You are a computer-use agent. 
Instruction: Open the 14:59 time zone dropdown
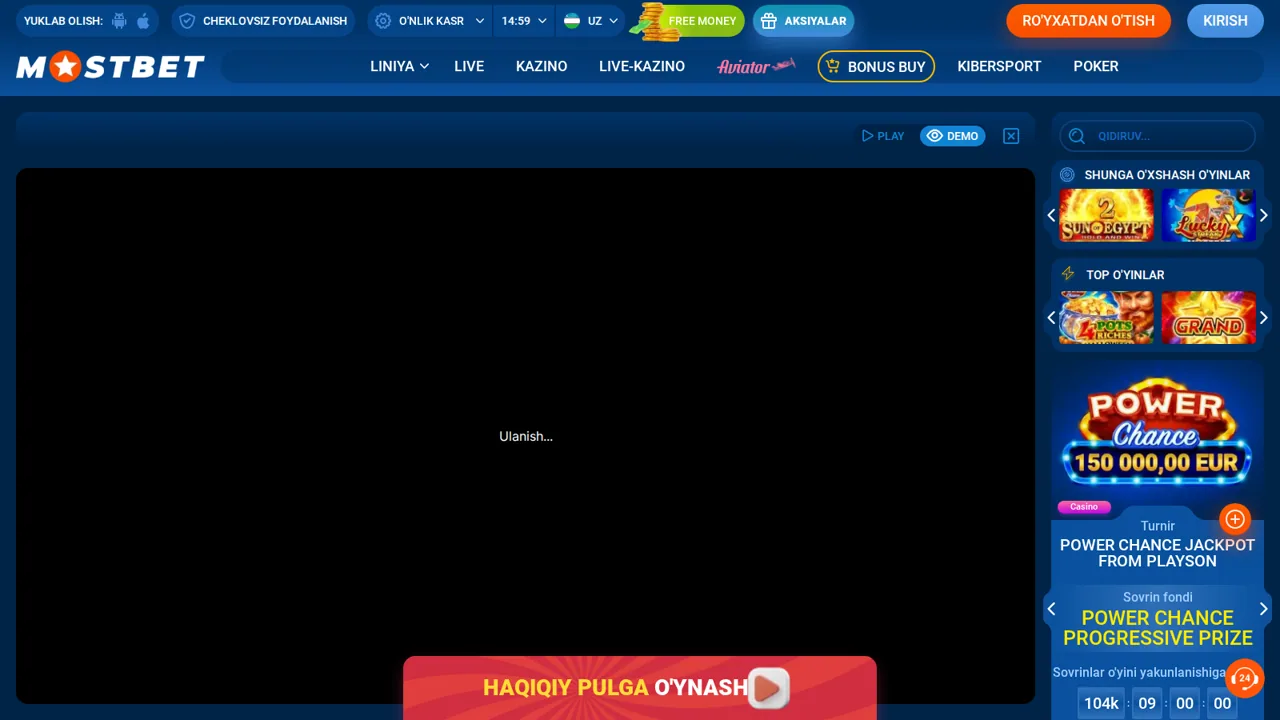524,21
